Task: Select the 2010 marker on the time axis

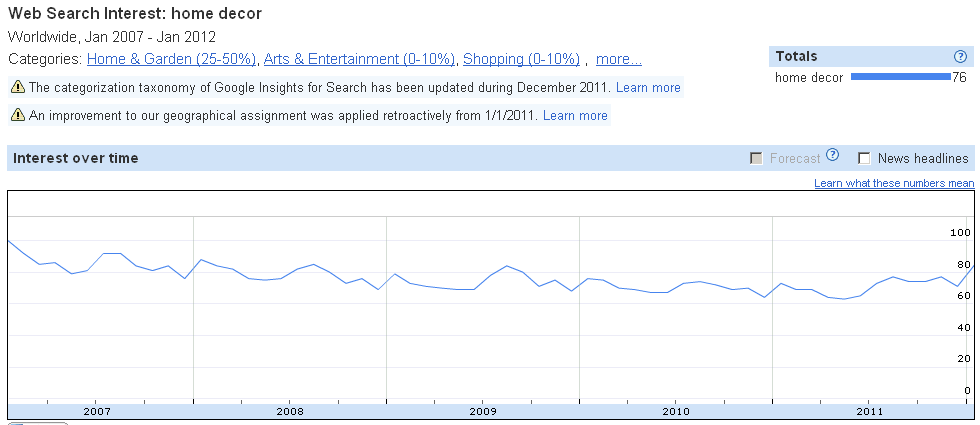Action: click(676, 411)
